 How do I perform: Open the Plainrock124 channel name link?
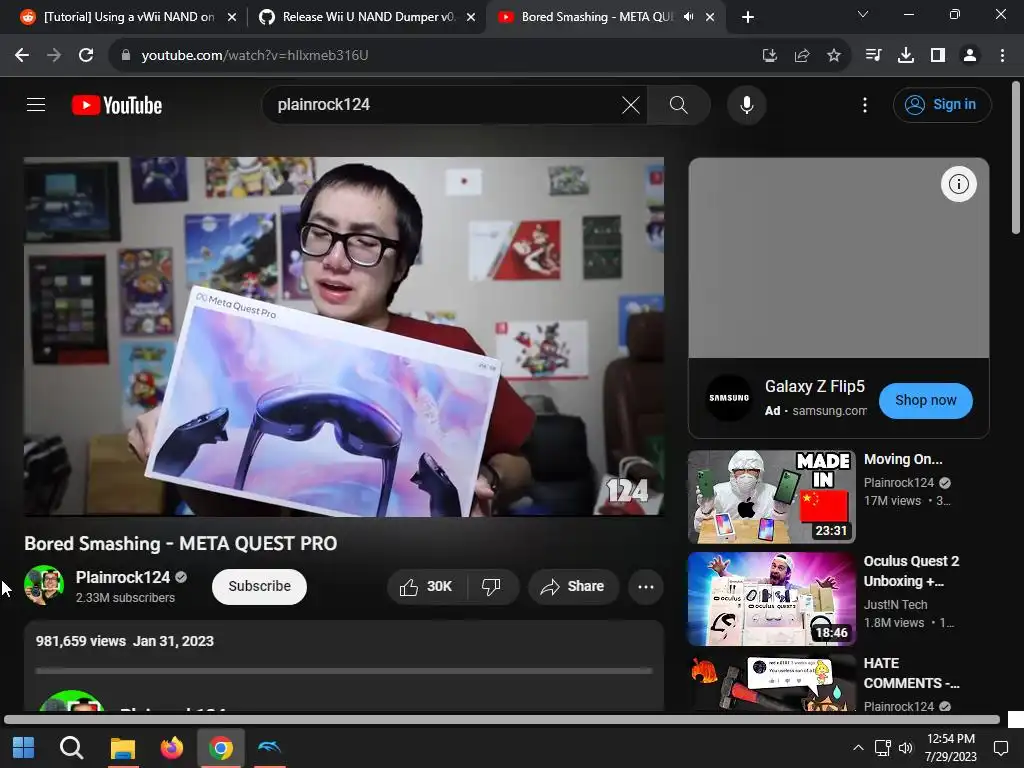coord(123,577)
